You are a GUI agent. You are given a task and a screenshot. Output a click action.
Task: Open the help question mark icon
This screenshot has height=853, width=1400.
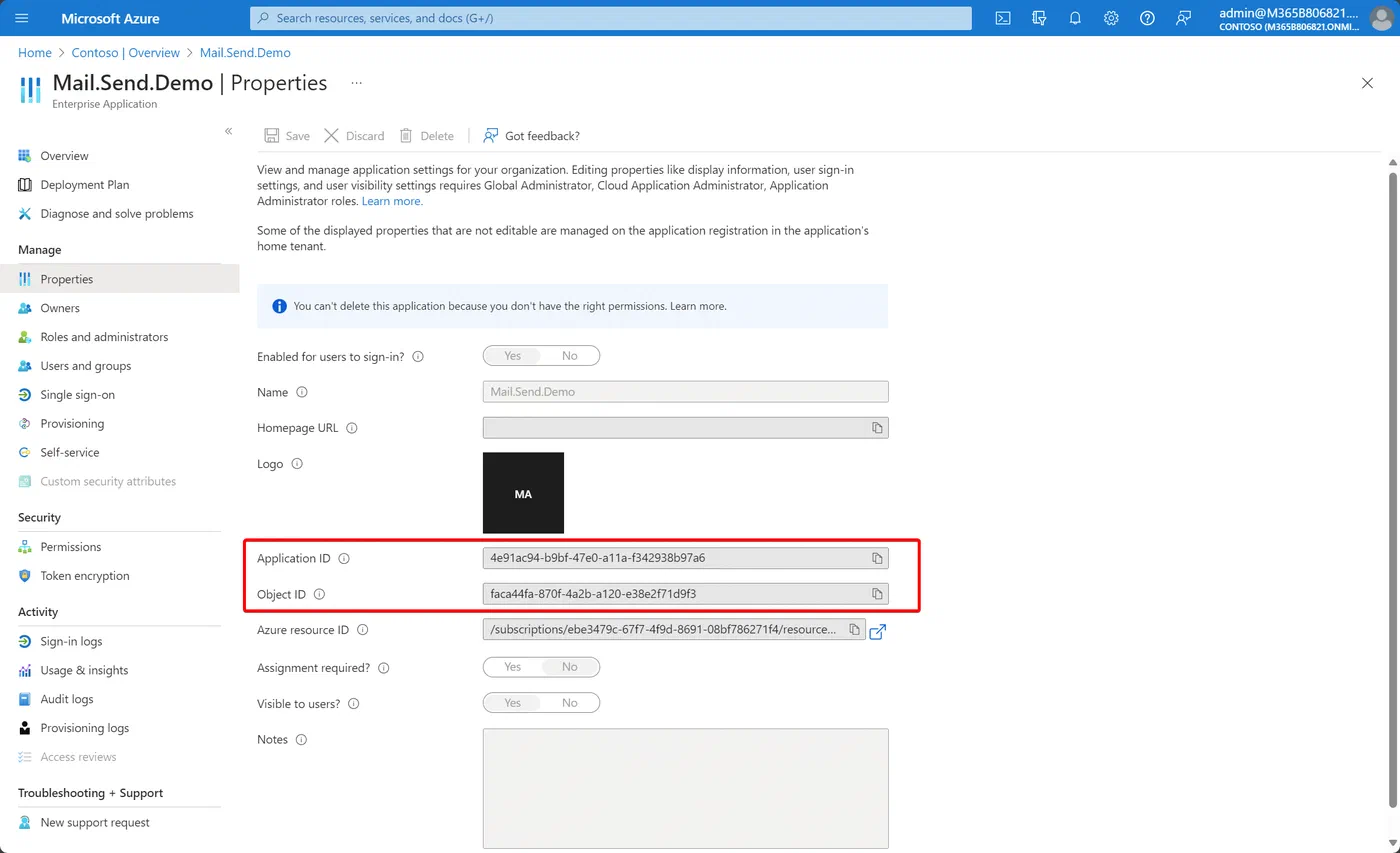coord(1147,18)
